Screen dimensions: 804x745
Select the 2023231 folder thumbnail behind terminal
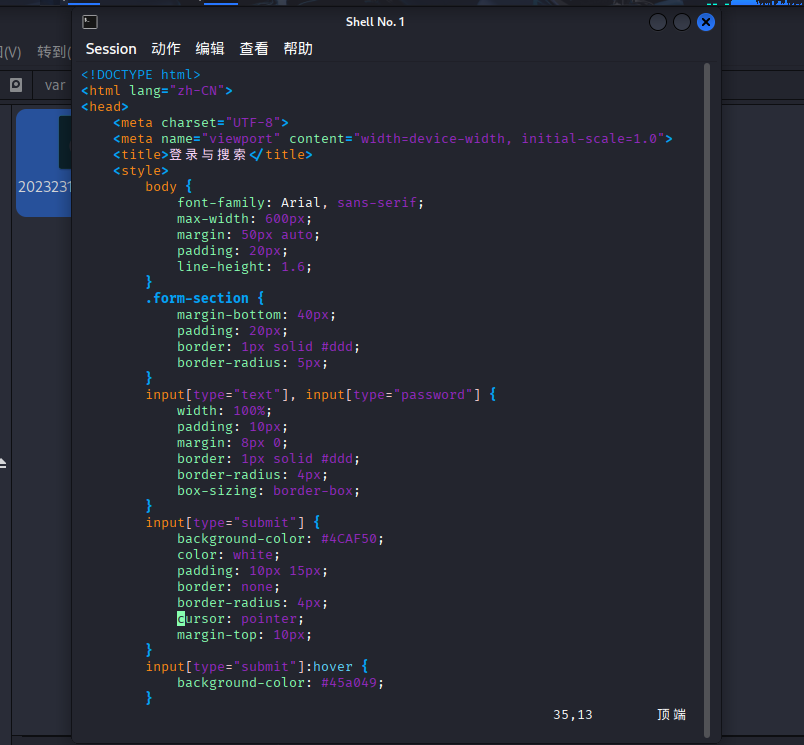[x=44, y=163]
